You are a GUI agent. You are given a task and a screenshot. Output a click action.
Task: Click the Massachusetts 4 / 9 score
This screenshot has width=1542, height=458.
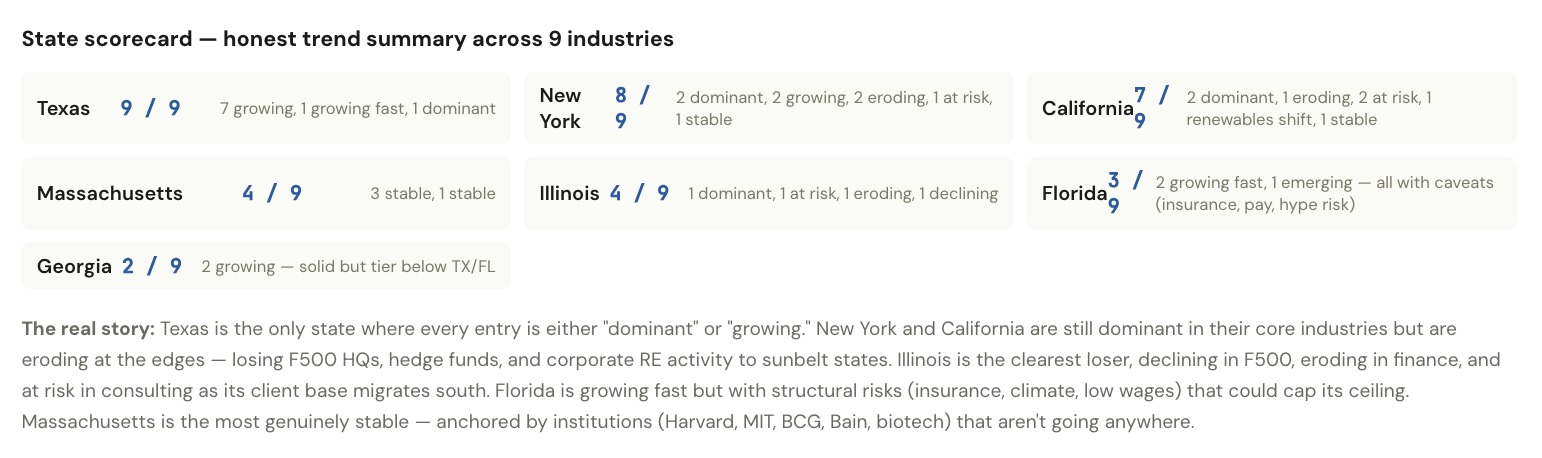click(x=271, y=193)
